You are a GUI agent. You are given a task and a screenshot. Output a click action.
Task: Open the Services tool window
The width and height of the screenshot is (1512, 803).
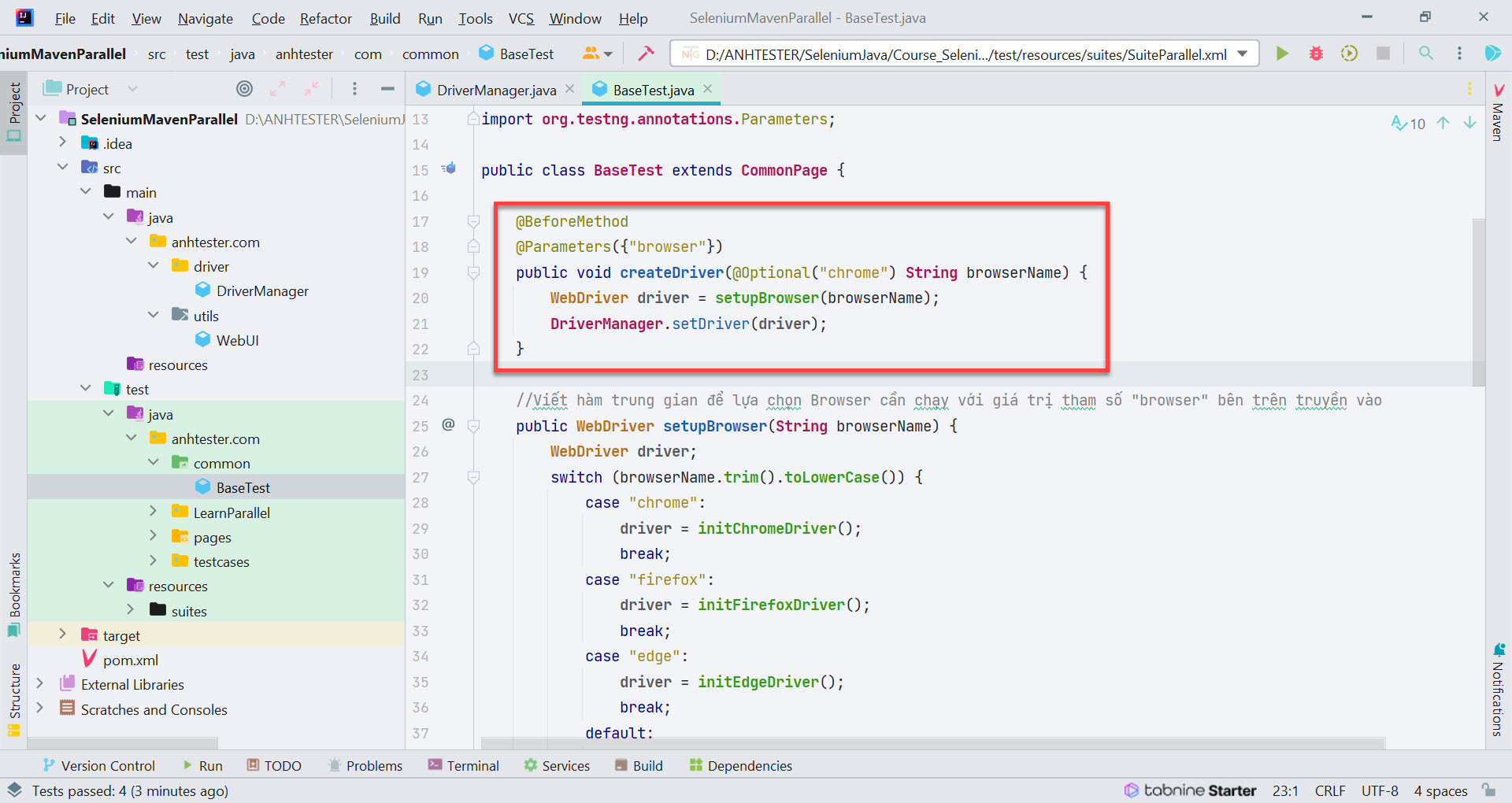[x=557, y=765]
